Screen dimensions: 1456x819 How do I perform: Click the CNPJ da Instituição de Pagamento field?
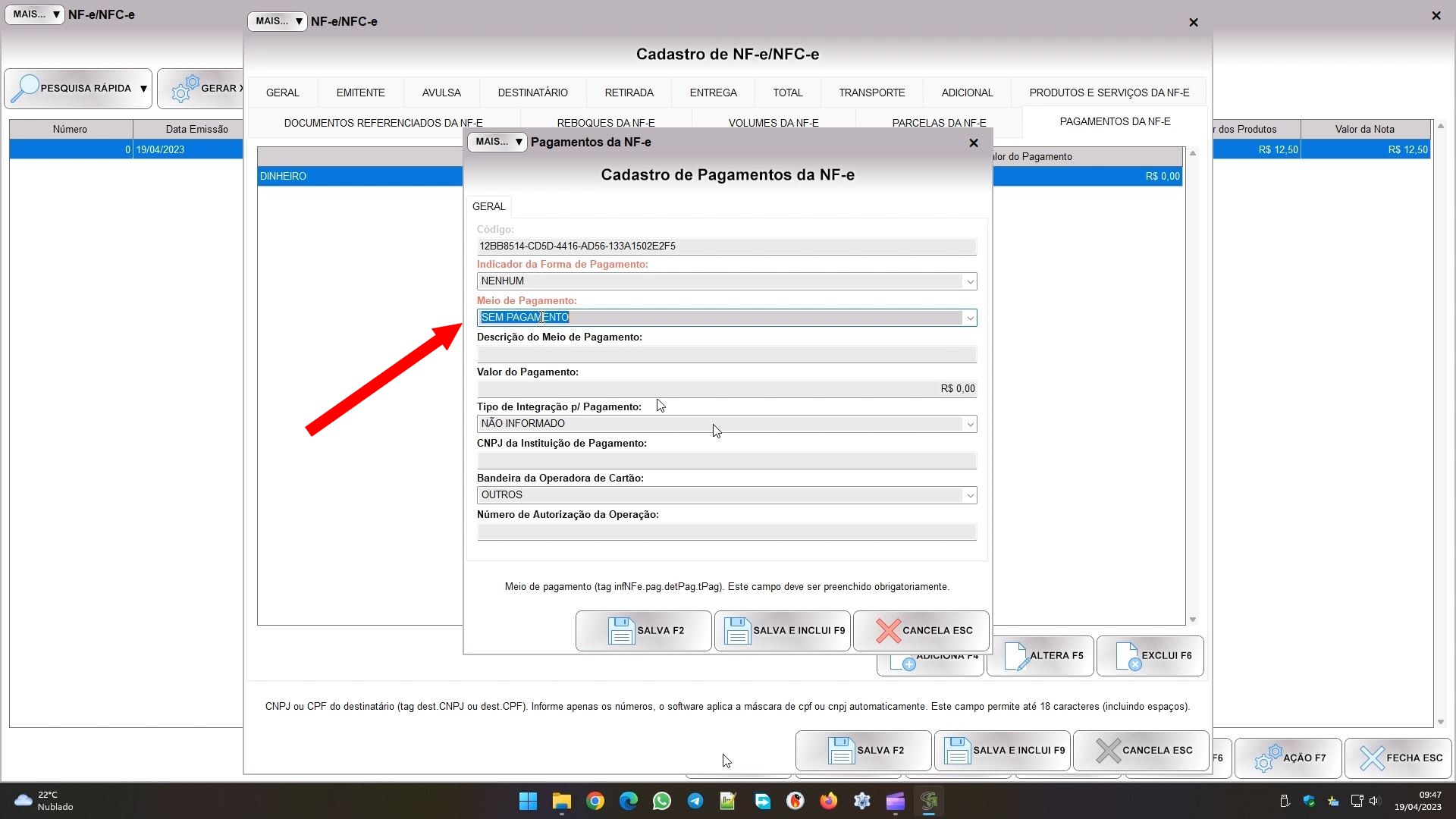(x=726, y=460)
